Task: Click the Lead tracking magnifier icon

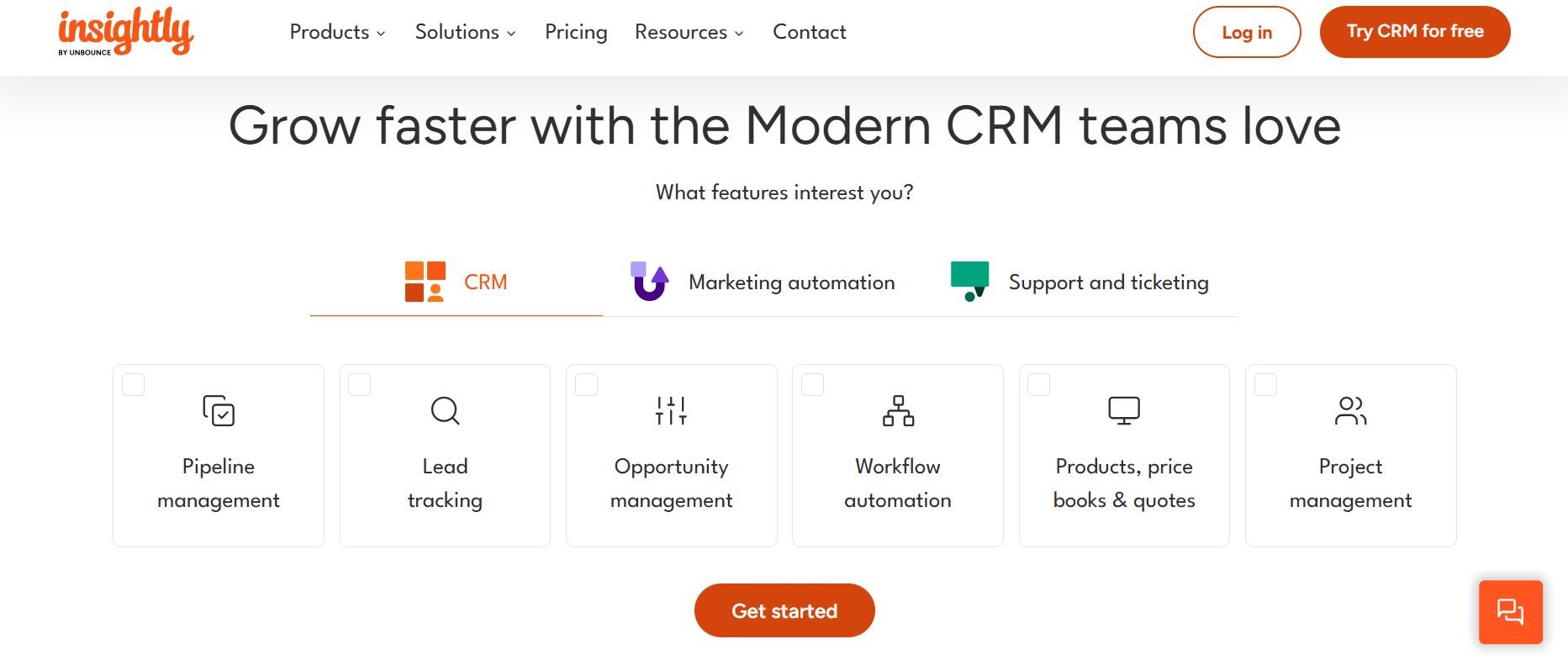Action: (x=445, y=410)
